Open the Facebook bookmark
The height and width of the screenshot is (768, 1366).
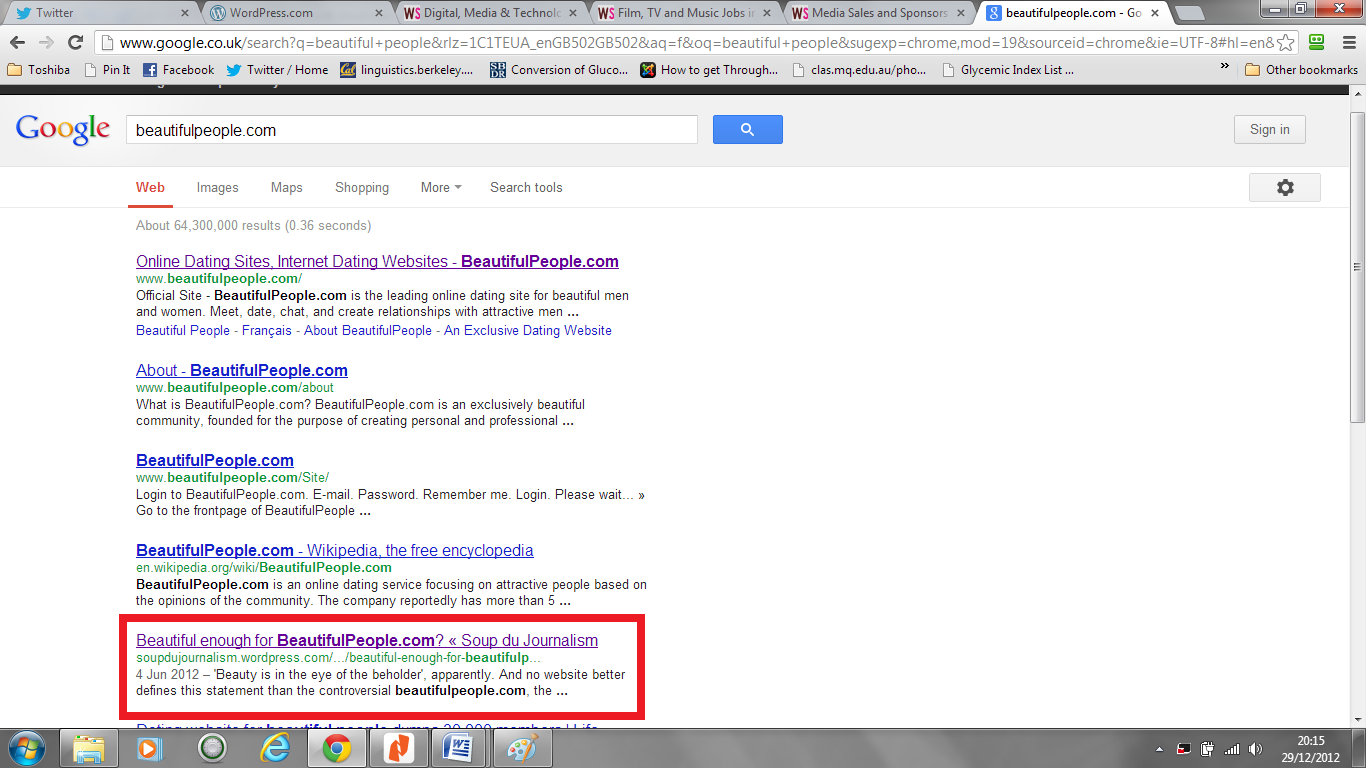click(178, 69)
